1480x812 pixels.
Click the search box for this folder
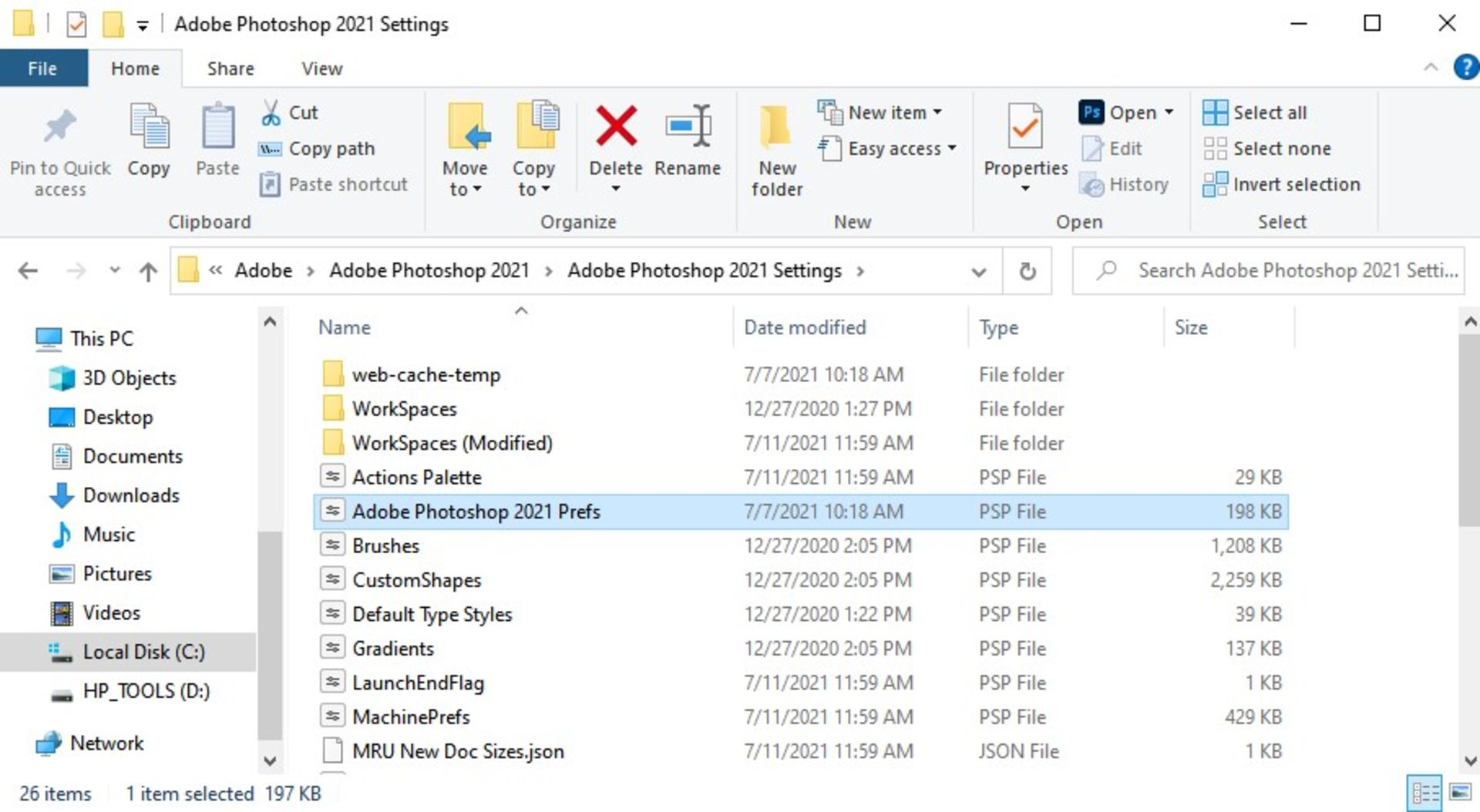[1268, 271]
